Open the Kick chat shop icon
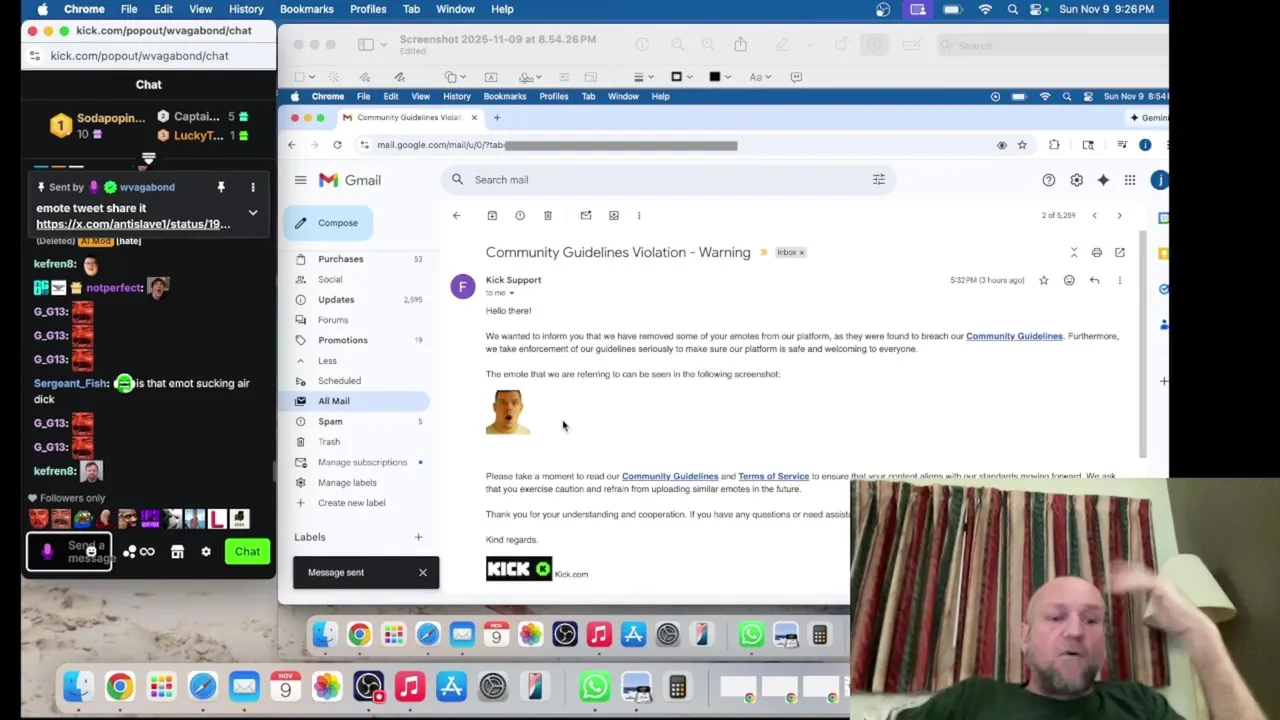 [x=177, y=551]
